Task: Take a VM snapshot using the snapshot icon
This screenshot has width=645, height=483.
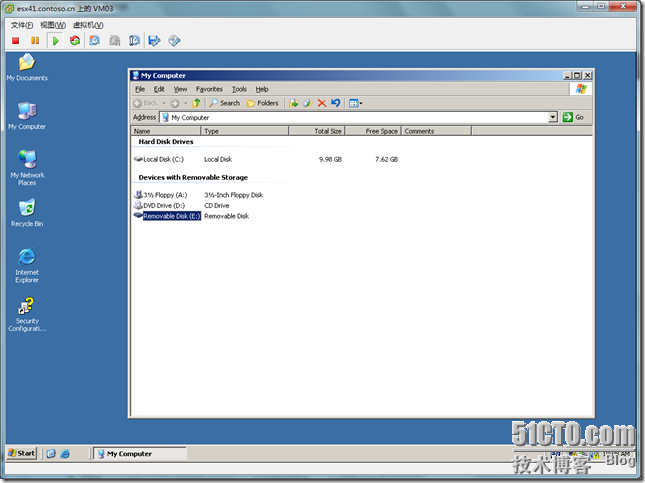Action: [x=95, y=41]
